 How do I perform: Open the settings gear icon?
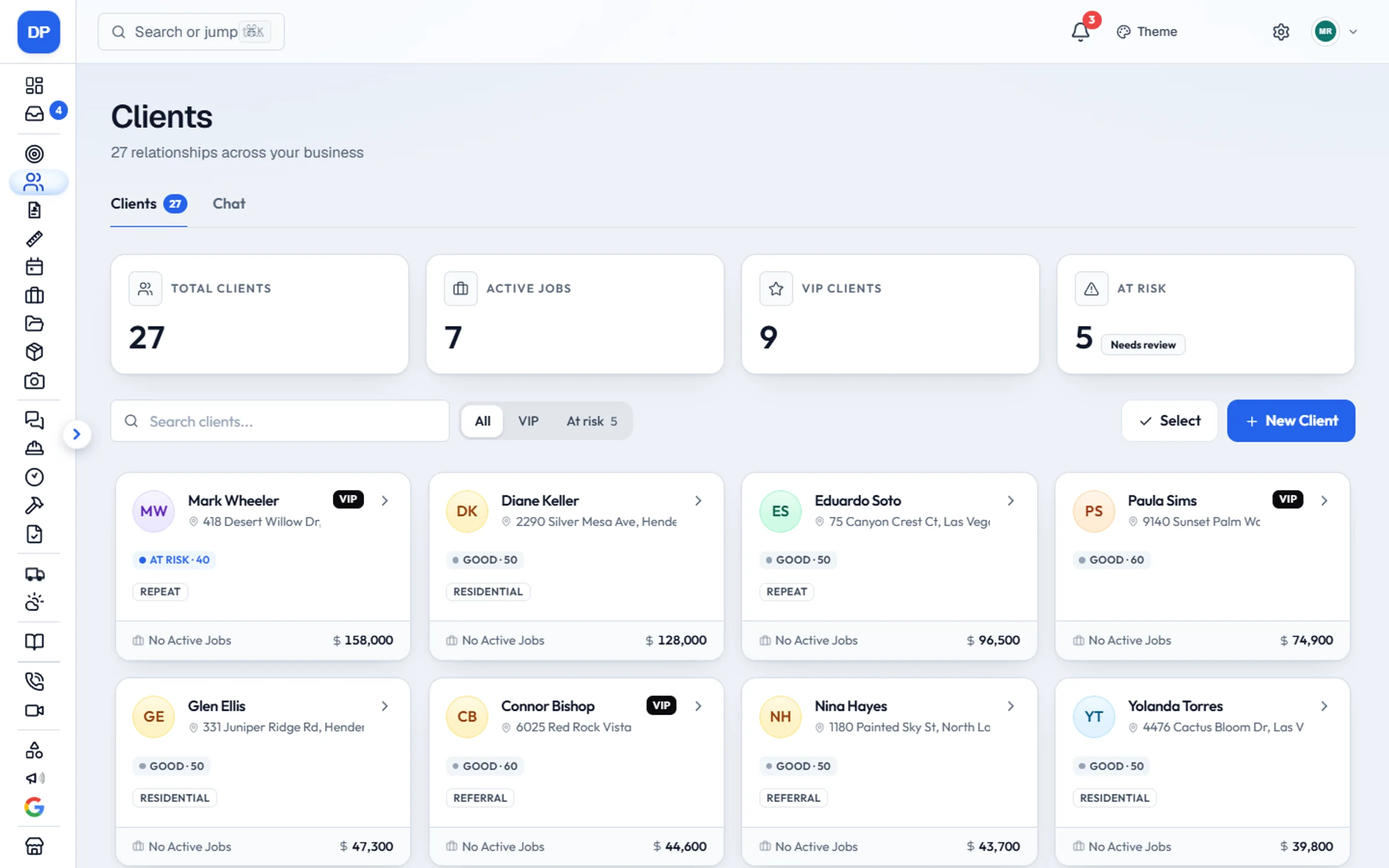click(x=1281, y=32)
